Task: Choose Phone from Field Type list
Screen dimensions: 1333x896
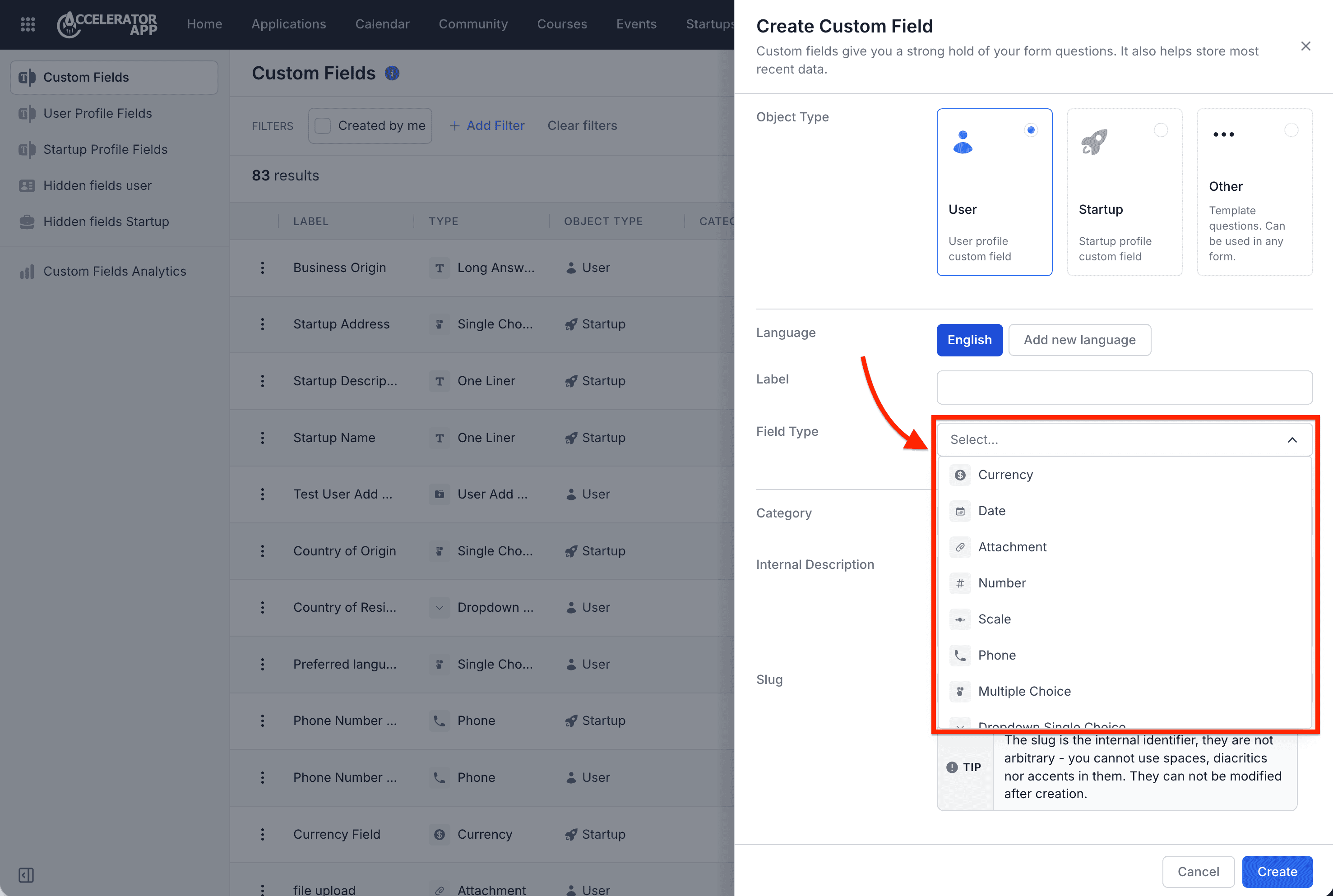Action: coord(1124,655)
